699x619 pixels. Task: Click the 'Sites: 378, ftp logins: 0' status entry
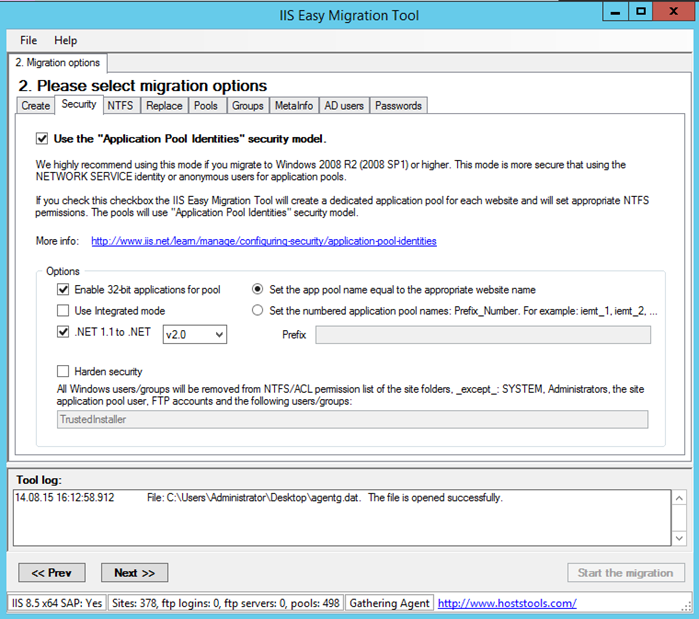pos(226,603)
